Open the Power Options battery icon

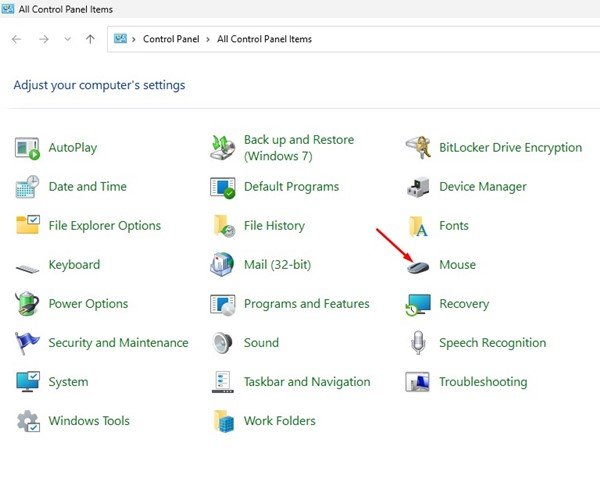coord(27,304)
